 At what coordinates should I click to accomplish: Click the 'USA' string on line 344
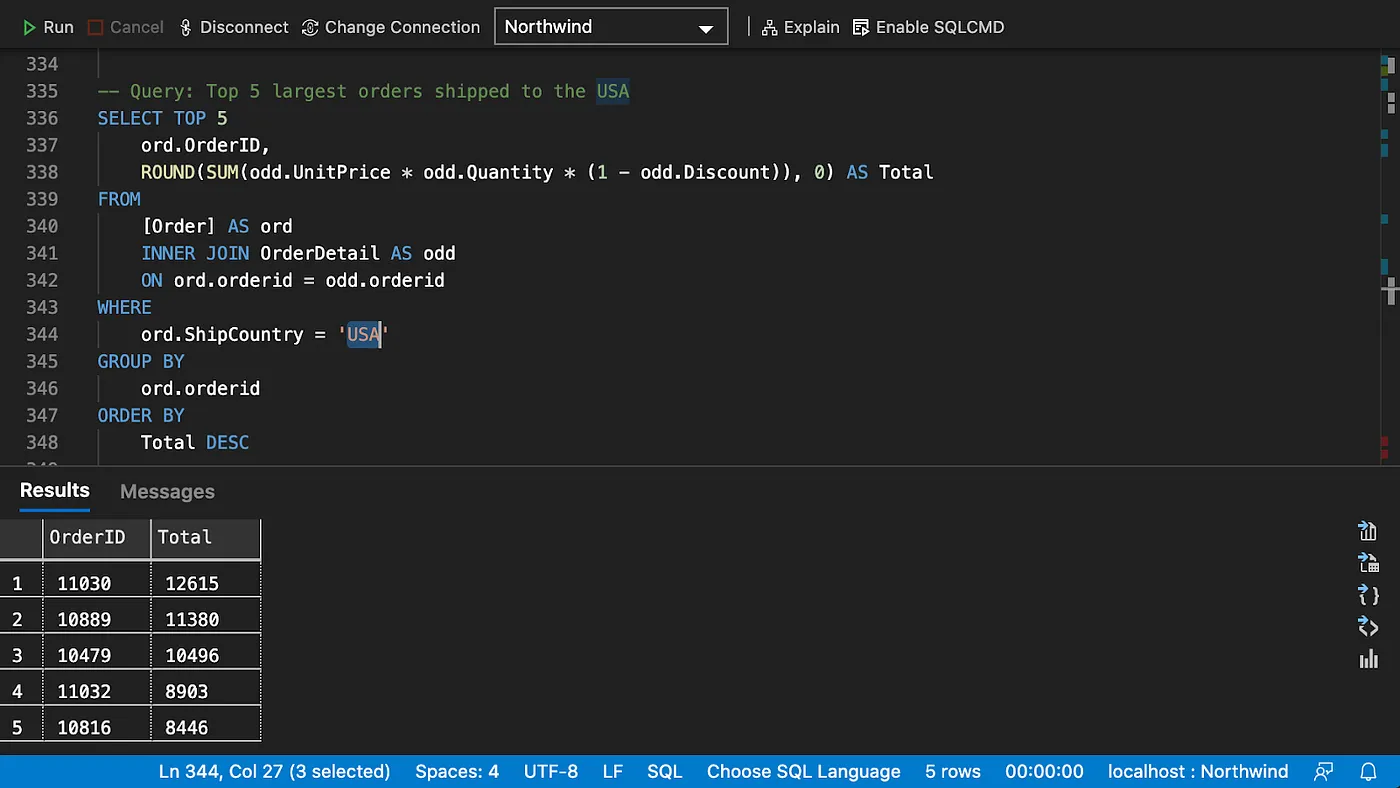pos(363,334)
